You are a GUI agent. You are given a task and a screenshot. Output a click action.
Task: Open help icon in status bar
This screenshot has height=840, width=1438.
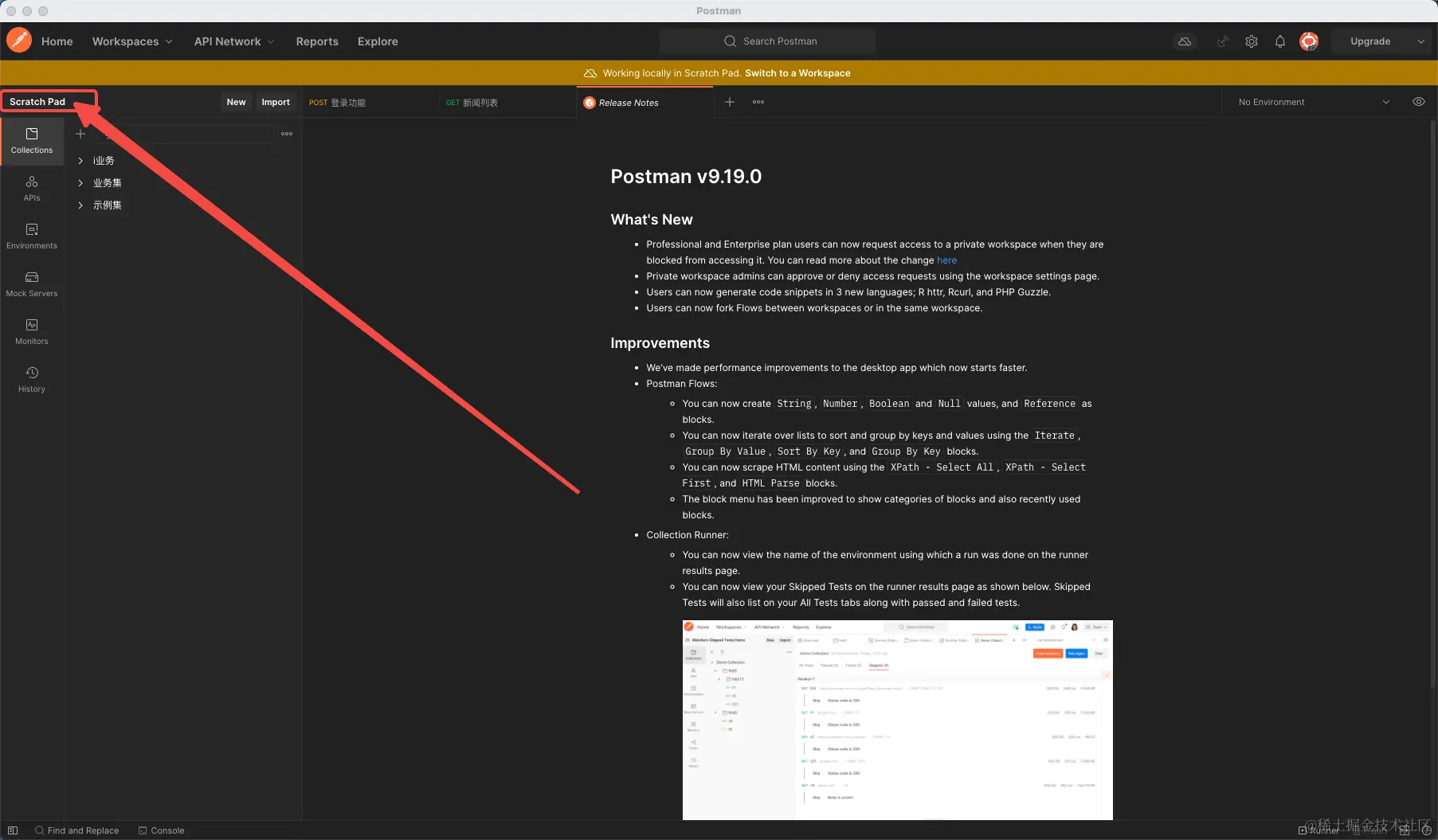1426,830
